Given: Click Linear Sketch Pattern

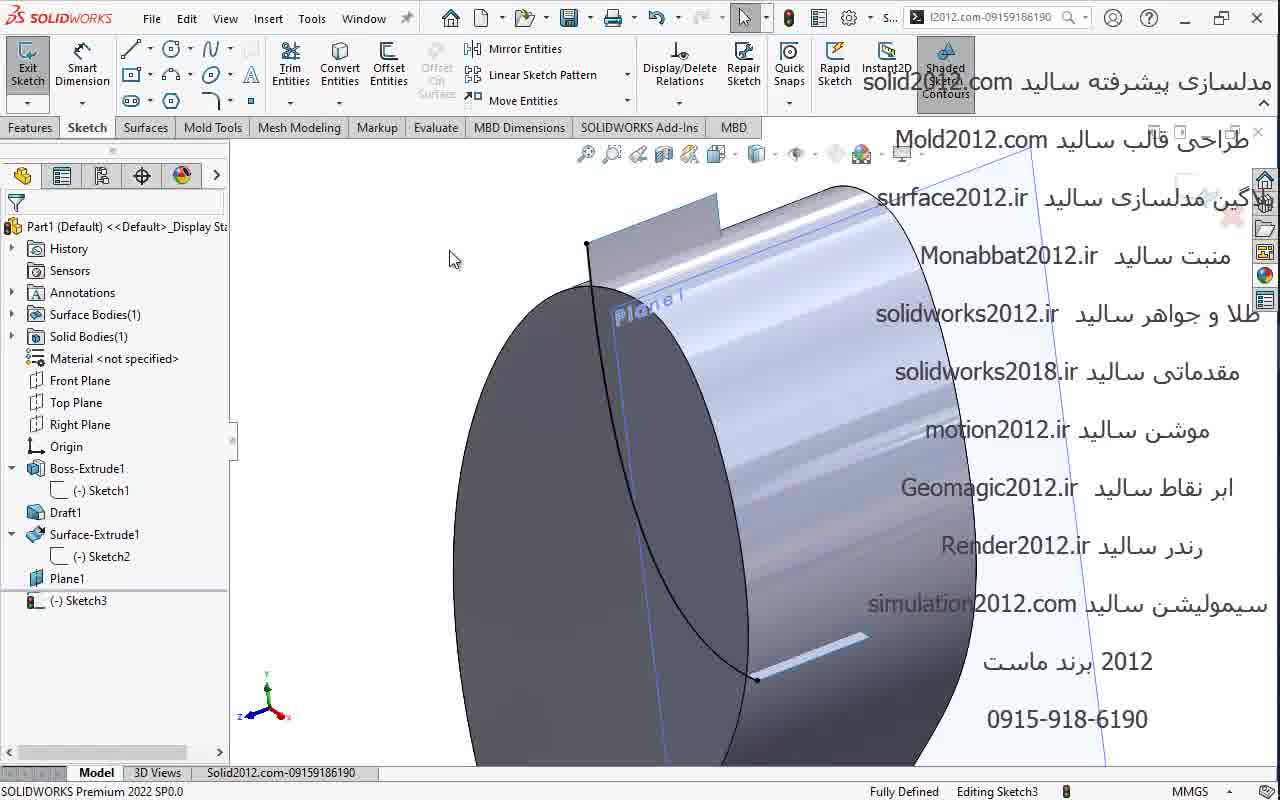Looking at the screenshot, I should click(531, 75).
